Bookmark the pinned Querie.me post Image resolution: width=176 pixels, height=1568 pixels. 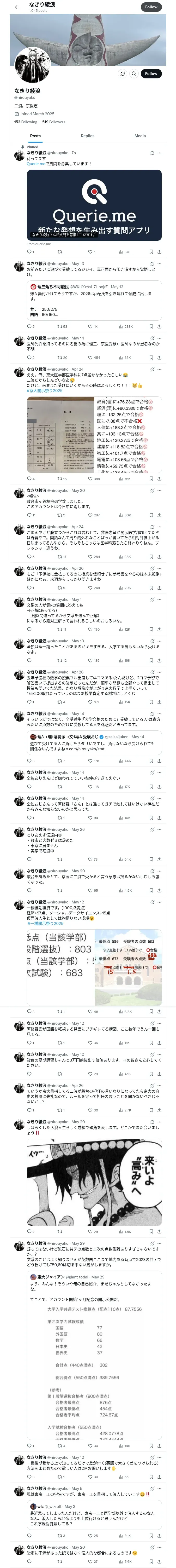[150, 251]
